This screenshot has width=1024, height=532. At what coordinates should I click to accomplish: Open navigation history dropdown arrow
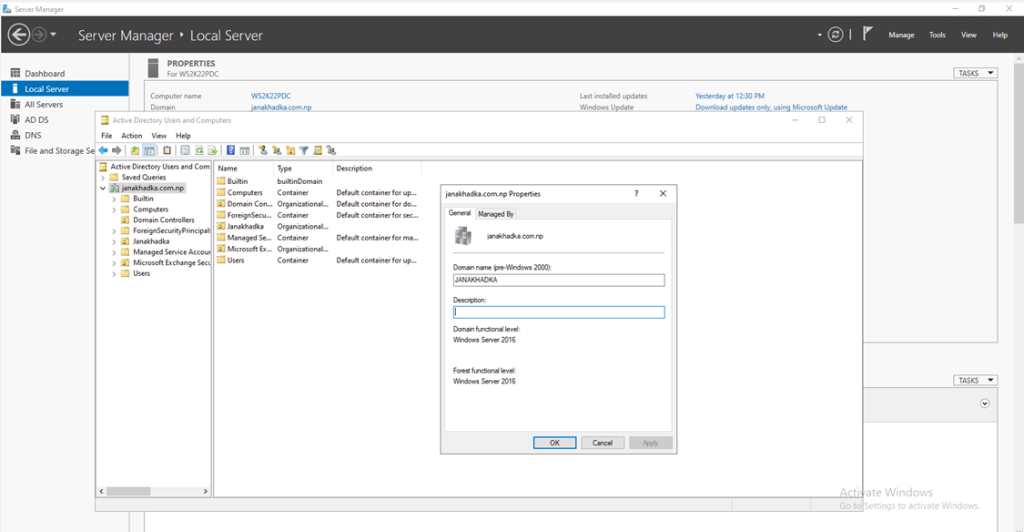(54, 35)
